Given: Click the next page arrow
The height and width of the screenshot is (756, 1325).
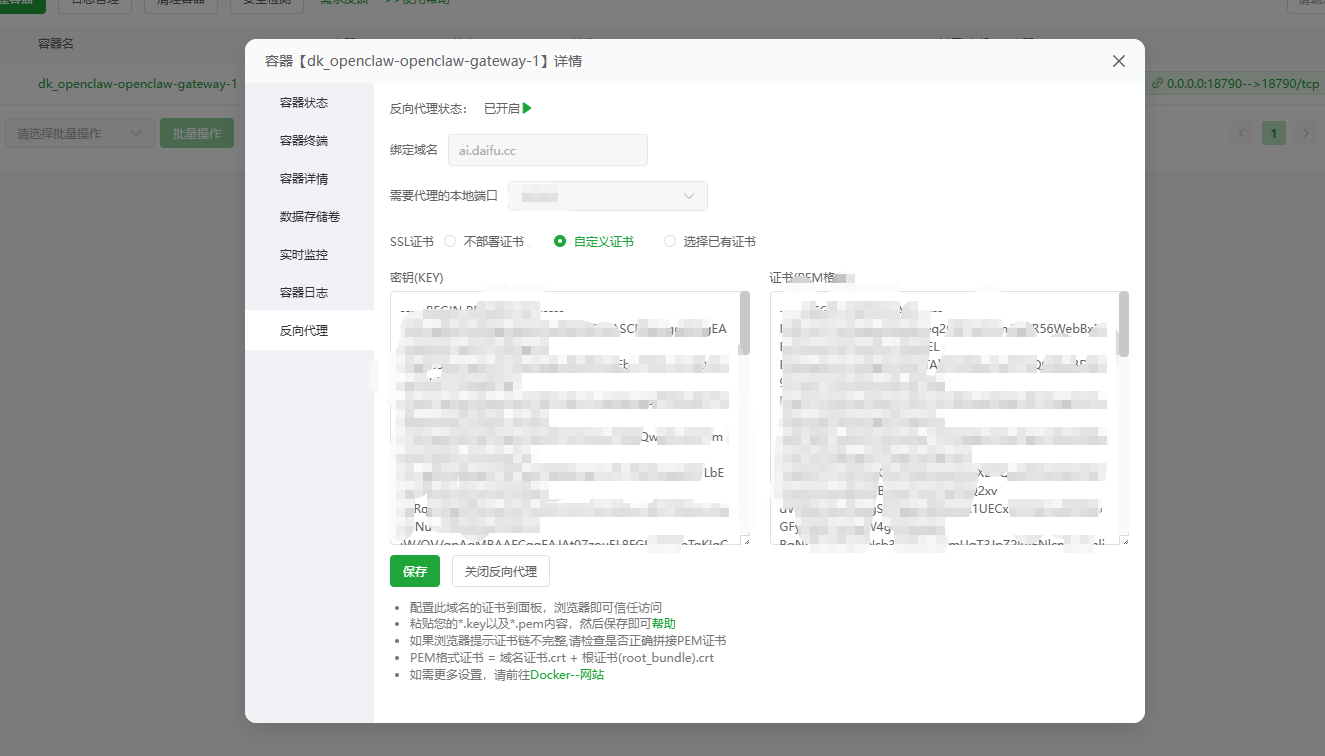Looking at the screenshot, I should tap(1305, 132).
